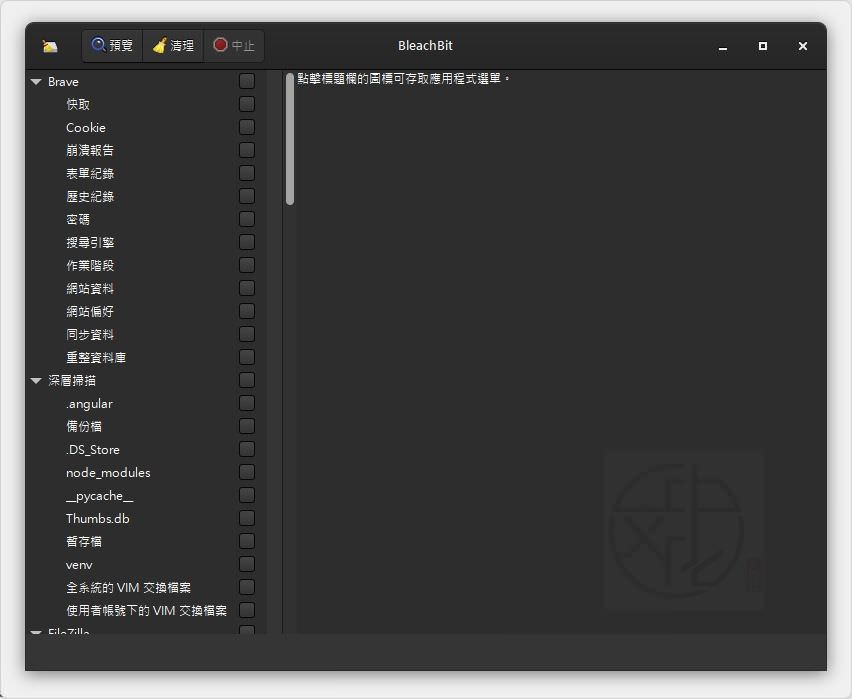Select the node_modules row
Viewport: 852px width, 699px height.
(x=108, y=473)
